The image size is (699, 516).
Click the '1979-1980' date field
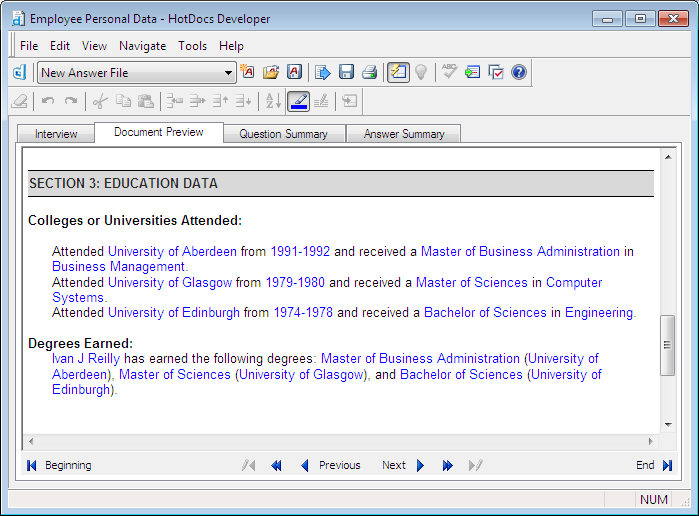point(295,283)
